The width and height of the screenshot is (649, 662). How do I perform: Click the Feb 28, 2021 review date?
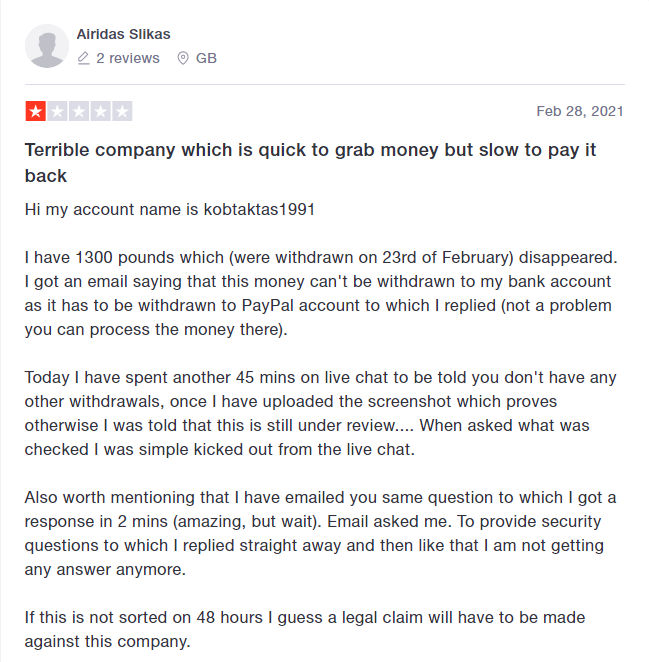point(580,111)
